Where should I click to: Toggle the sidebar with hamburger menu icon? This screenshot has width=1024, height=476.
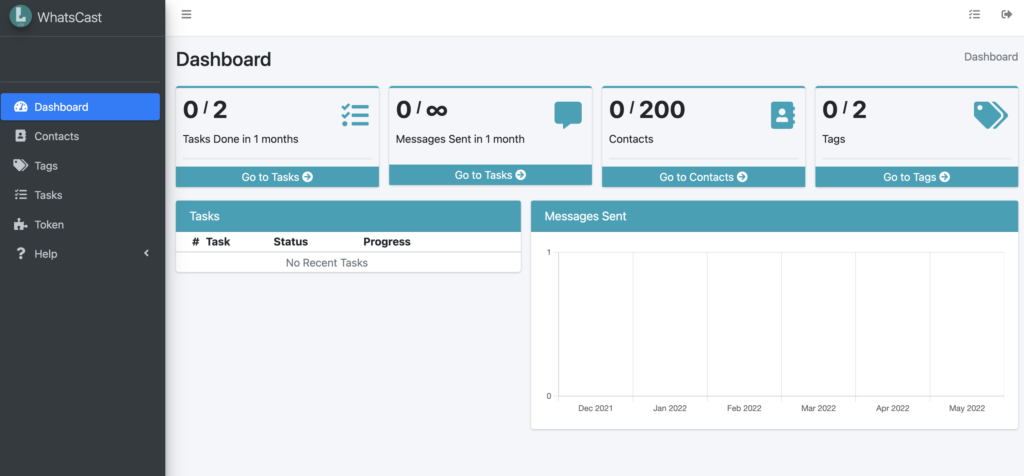186,14
